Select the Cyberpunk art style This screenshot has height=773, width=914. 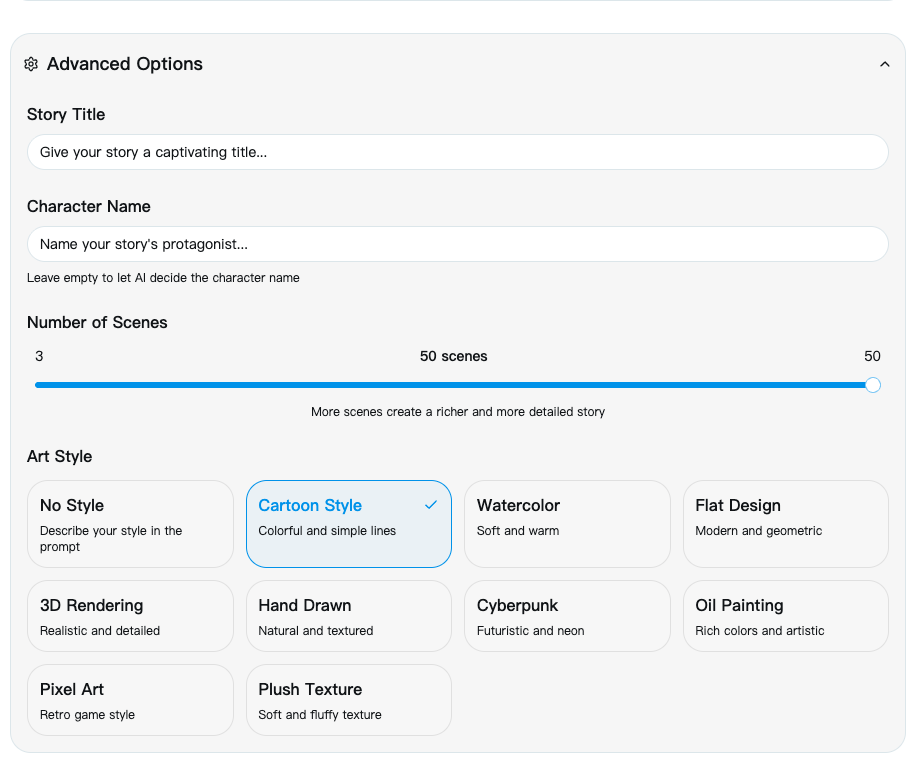click(567, 616)
